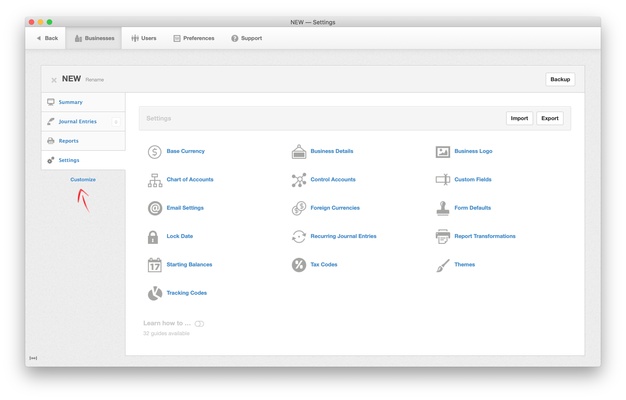The image size is (626, 400).
Task: Click the Lock Date padlock icon
Action: click(x=153, y=237)
